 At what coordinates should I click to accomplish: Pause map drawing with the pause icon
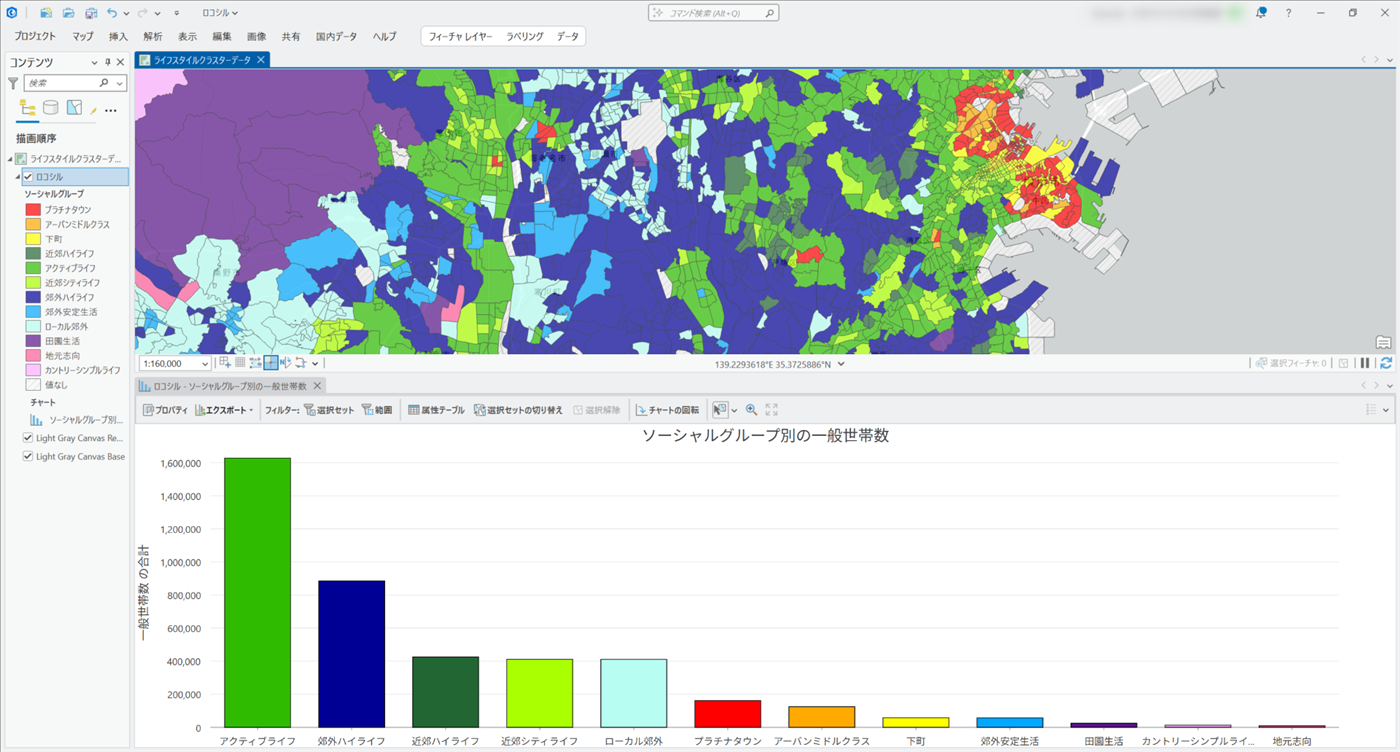tap(1365, 363)
